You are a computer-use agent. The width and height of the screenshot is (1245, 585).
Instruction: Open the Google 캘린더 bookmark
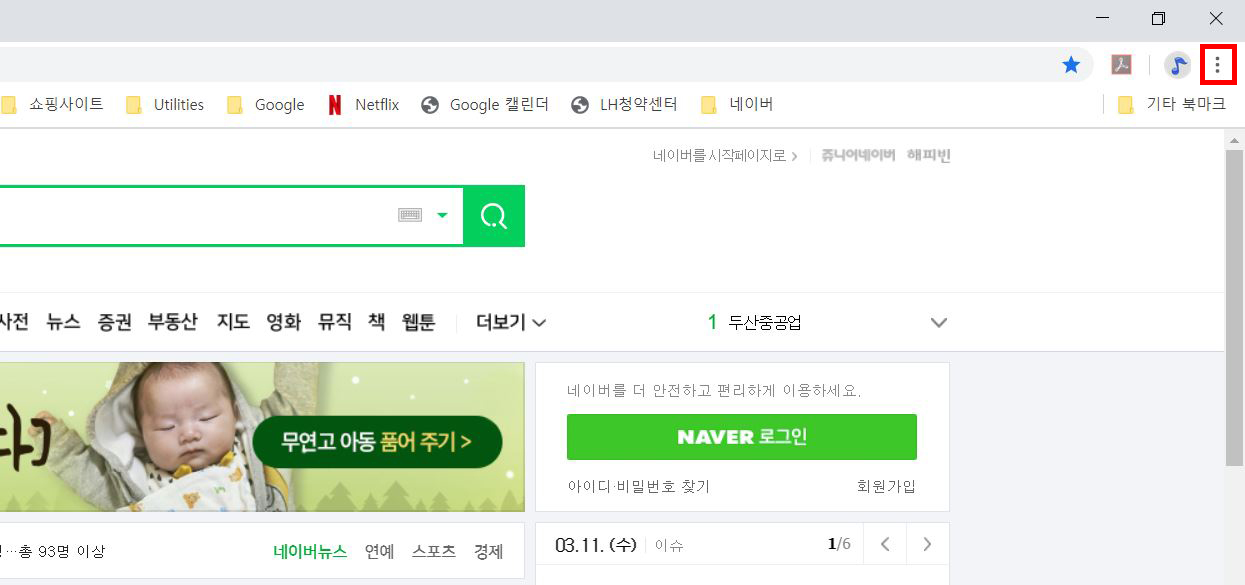pyautogui.click(x=486, y=104)
